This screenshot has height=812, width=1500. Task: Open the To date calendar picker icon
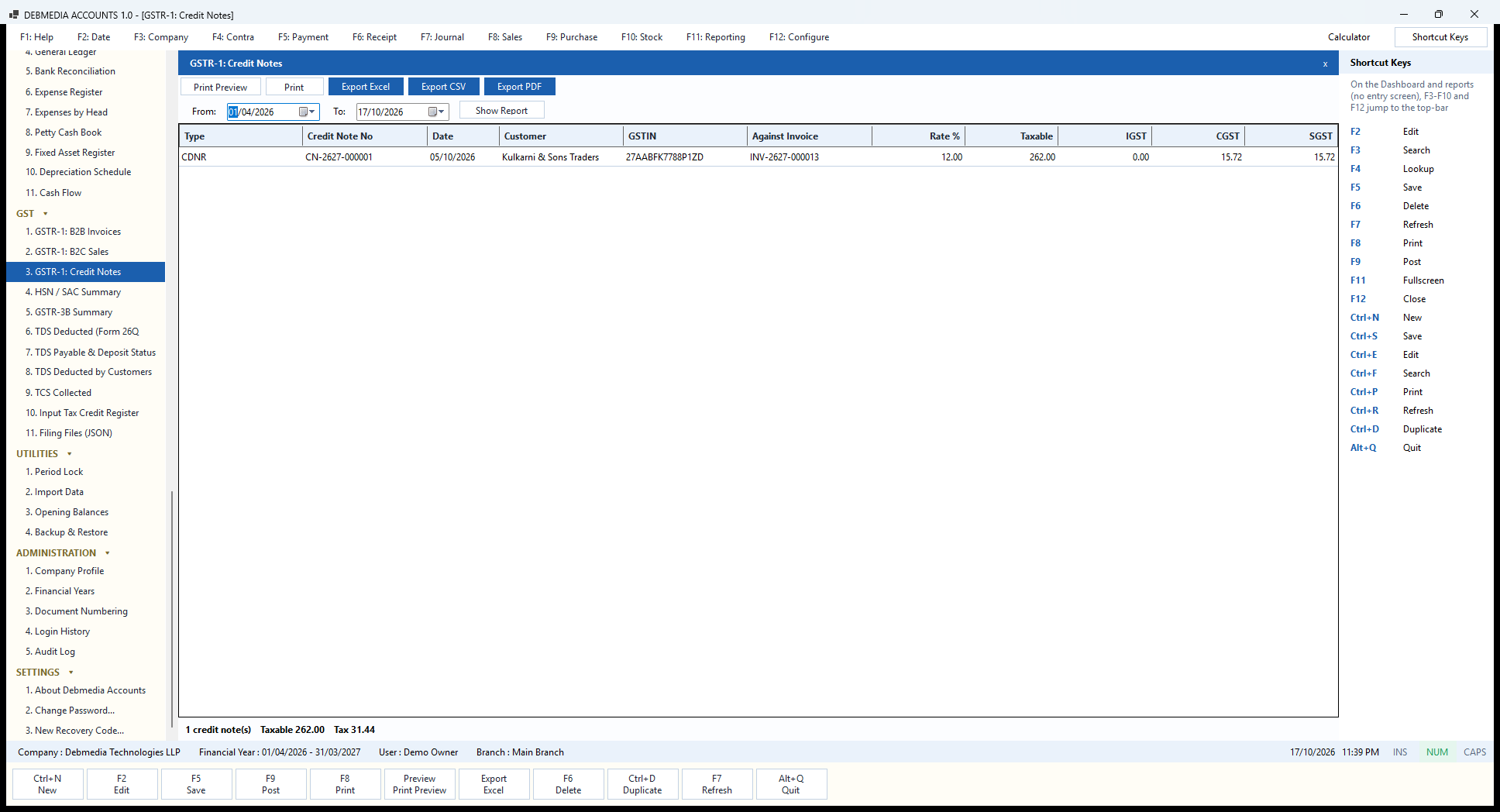[432, 112]
